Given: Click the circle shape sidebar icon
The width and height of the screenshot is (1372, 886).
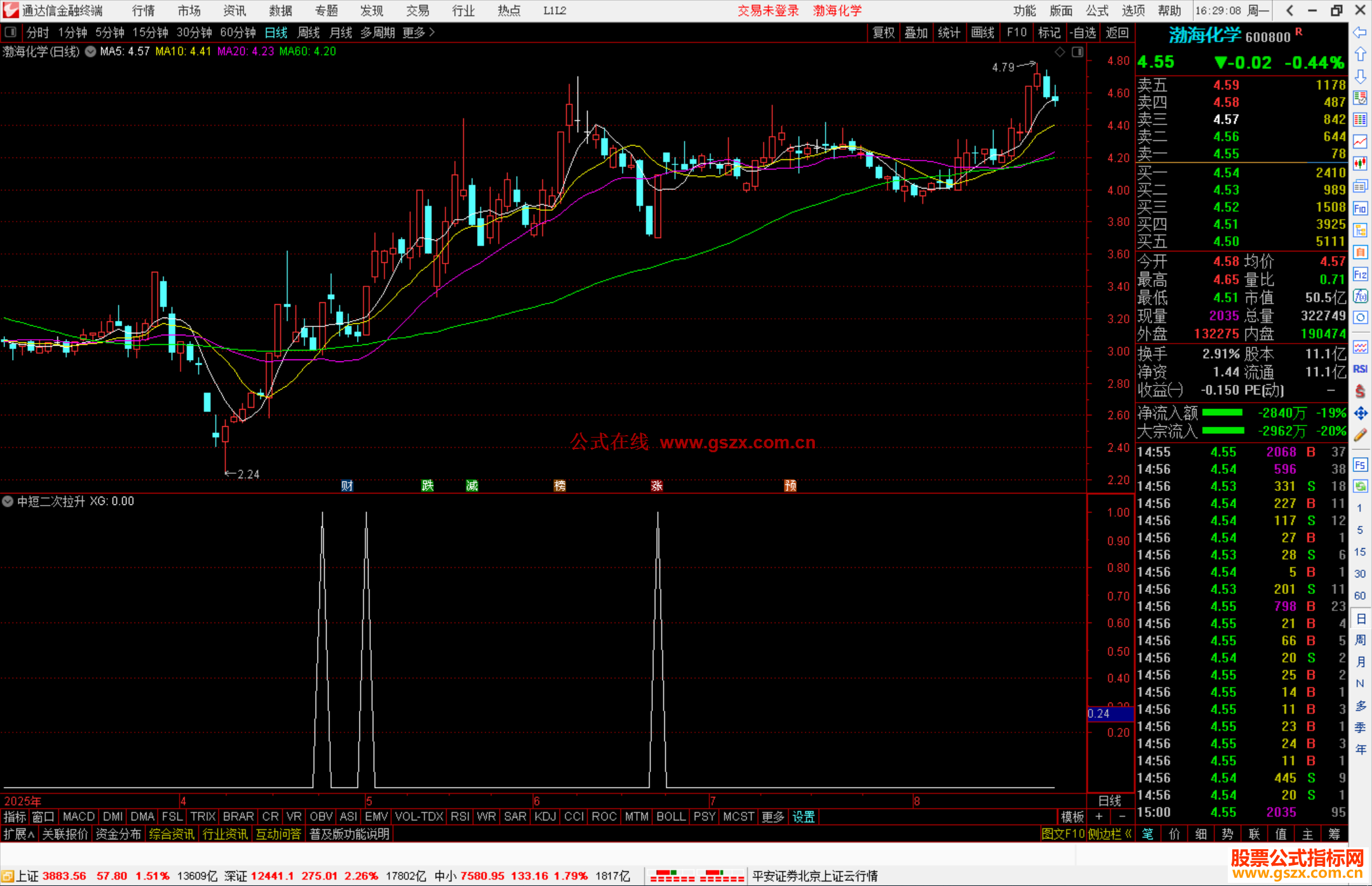Looking at the screenshot, I should pyautogui.click(x=1360, y=318).
